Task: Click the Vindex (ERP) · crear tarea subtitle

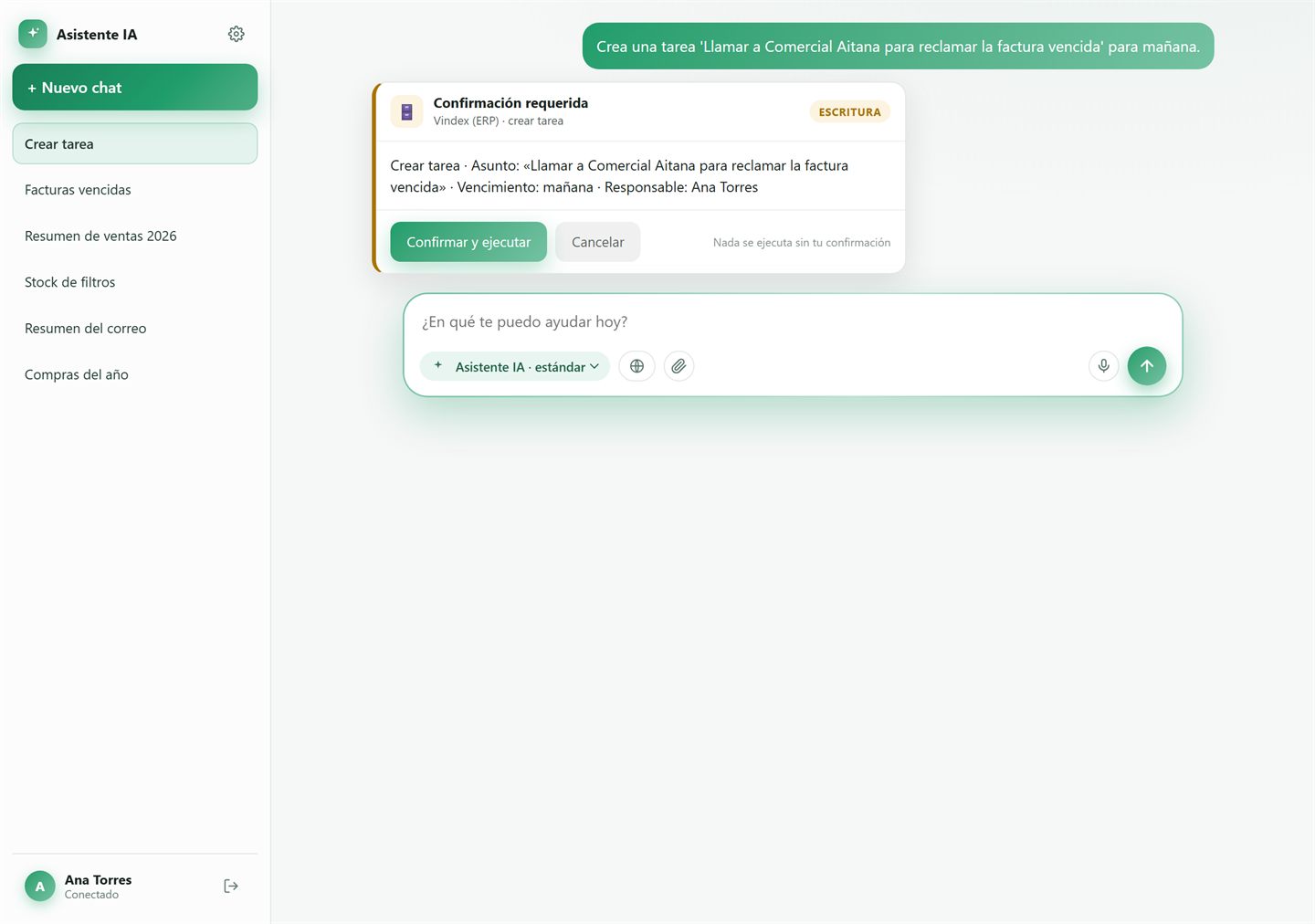Action: (499, 121)
